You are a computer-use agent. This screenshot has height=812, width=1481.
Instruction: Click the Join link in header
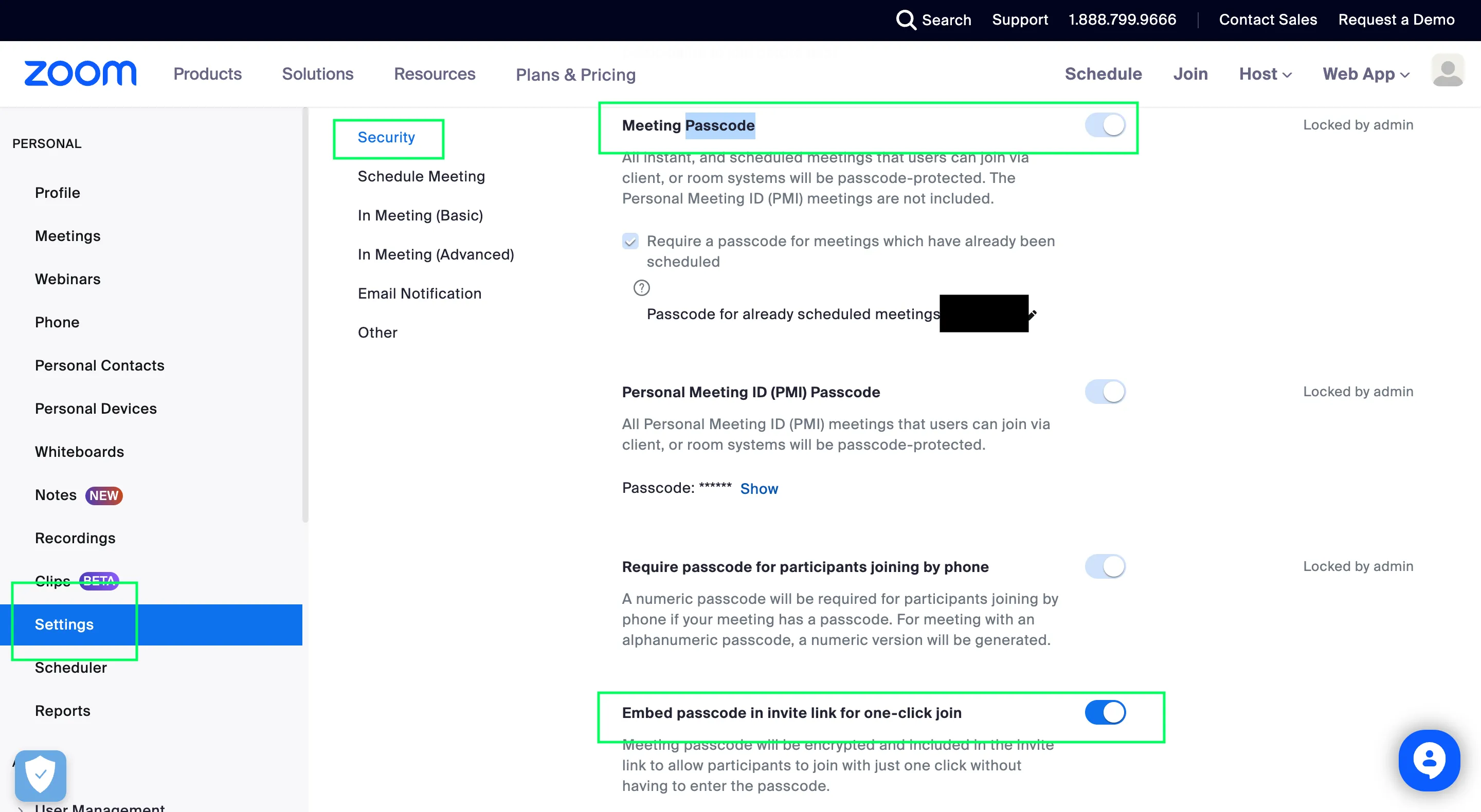(x=1190, y=74)
